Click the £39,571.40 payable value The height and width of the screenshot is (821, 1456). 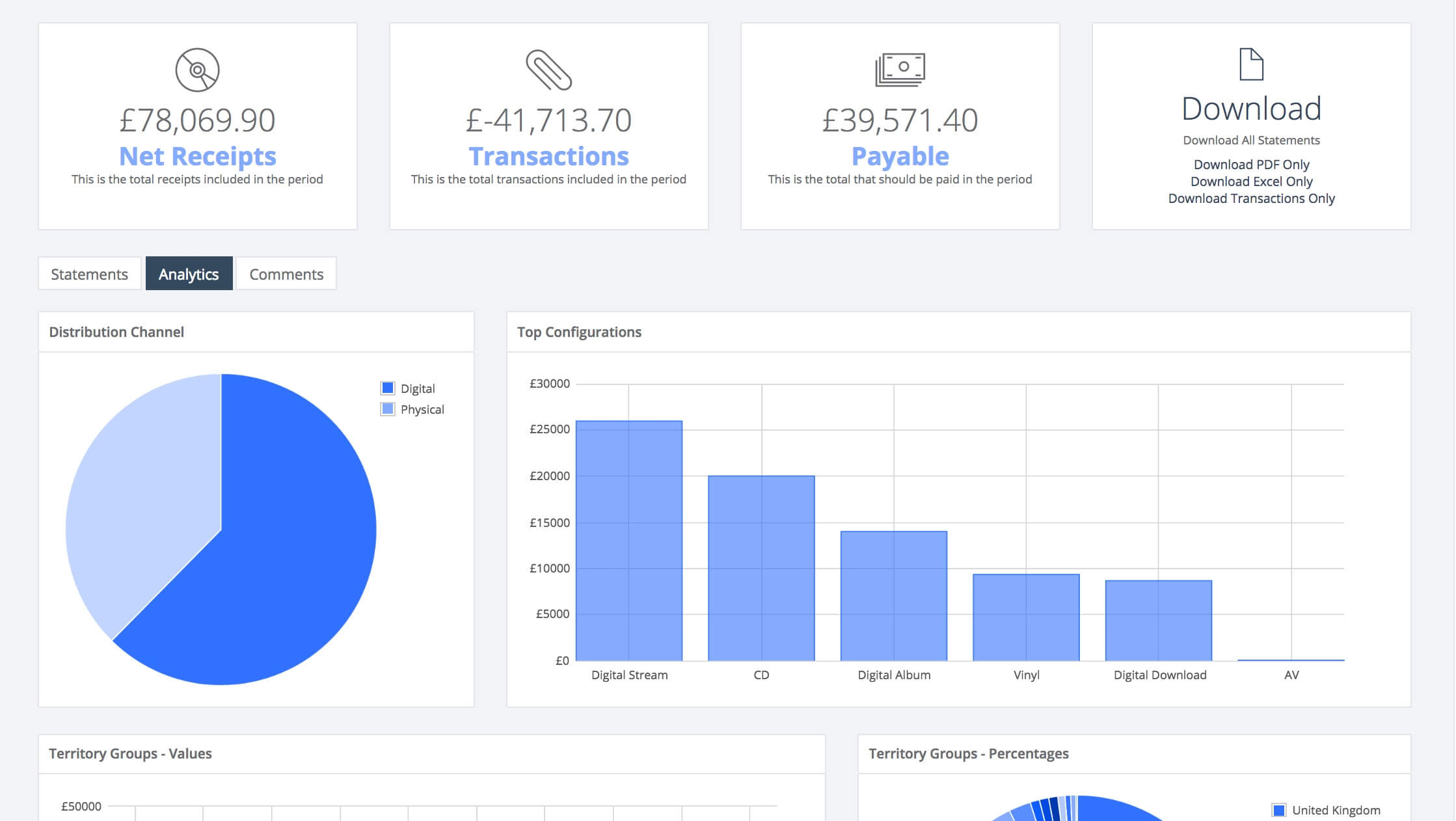click(x=900, y=120)
